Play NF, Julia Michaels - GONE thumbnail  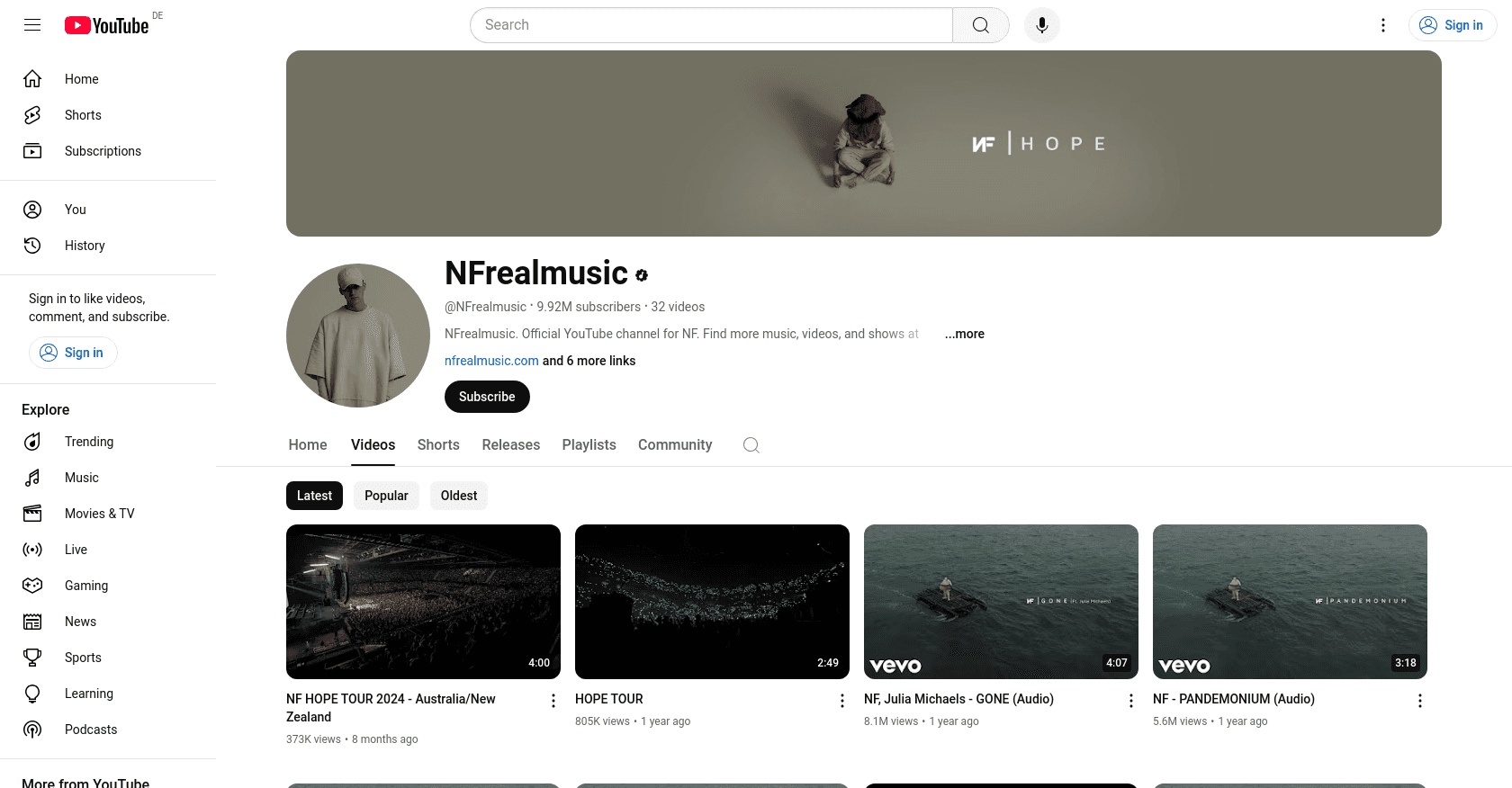(1001, 601)
